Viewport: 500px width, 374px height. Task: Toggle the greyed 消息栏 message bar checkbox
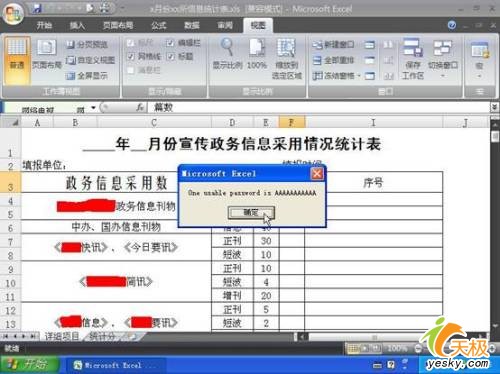[x=131, y=70]
